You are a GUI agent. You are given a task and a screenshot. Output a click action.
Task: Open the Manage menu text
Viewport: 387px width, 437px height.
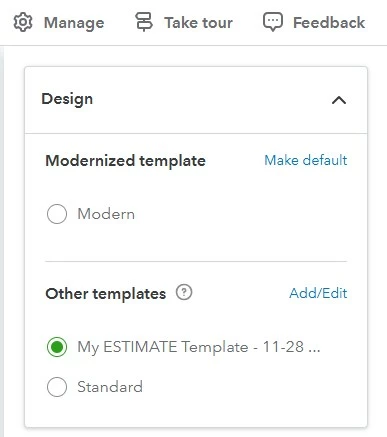point(74,23)
